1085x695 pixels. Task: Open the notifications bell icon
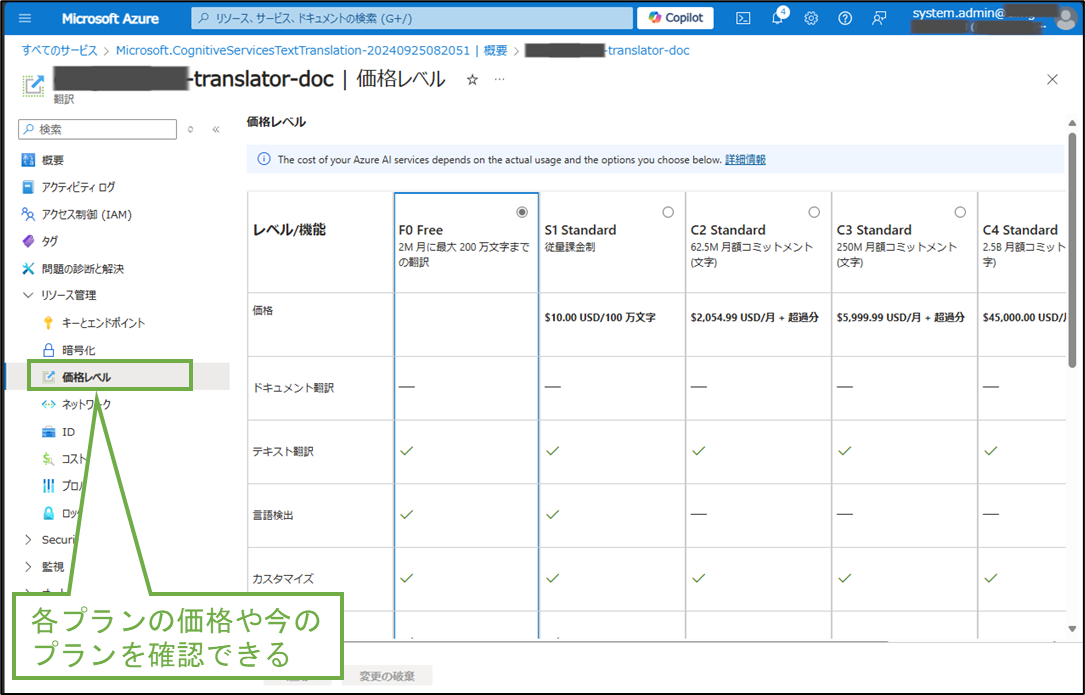(777, 19)
